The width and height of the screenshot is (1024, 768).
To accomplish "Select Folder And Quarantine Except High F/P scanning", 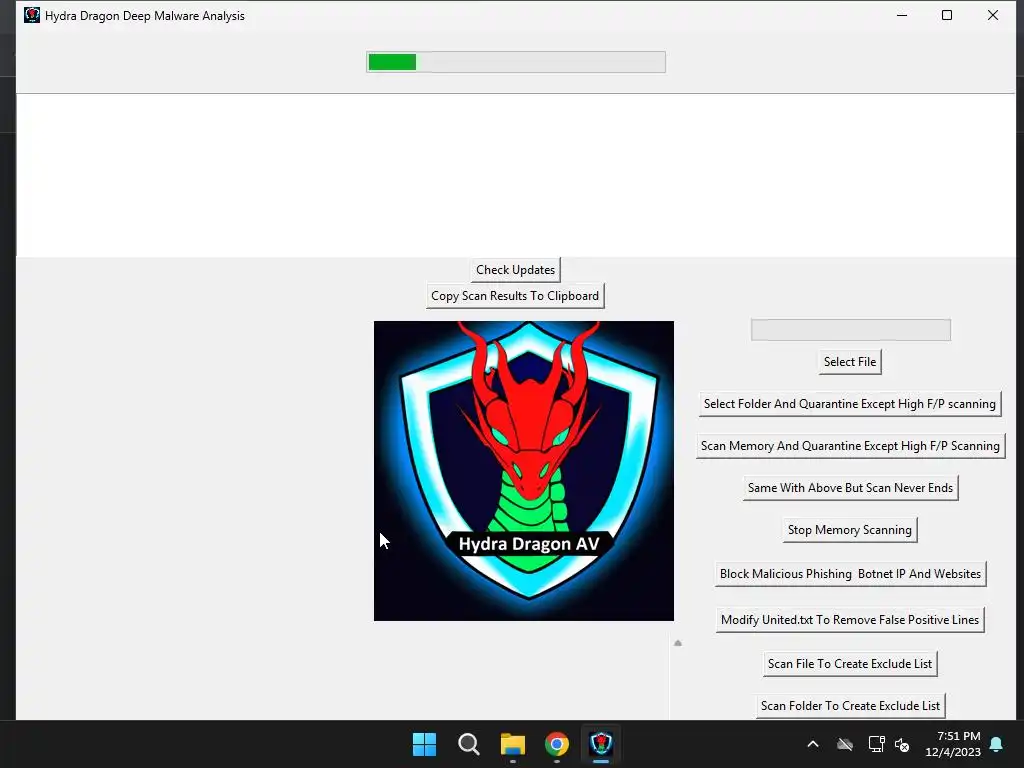I will coord(850,404).
